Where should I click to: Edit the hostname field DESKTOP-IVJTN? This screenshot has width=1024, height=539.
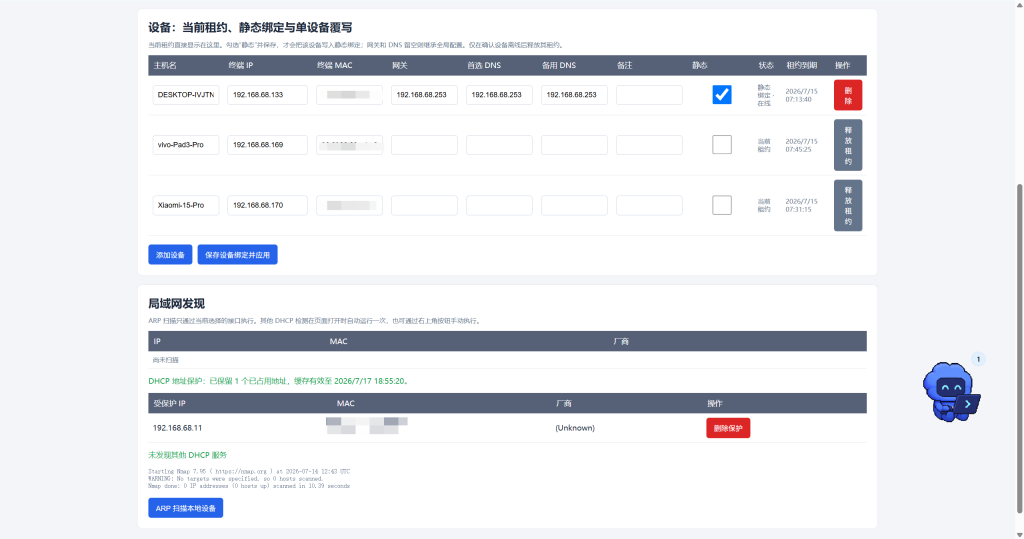point(185,95)
